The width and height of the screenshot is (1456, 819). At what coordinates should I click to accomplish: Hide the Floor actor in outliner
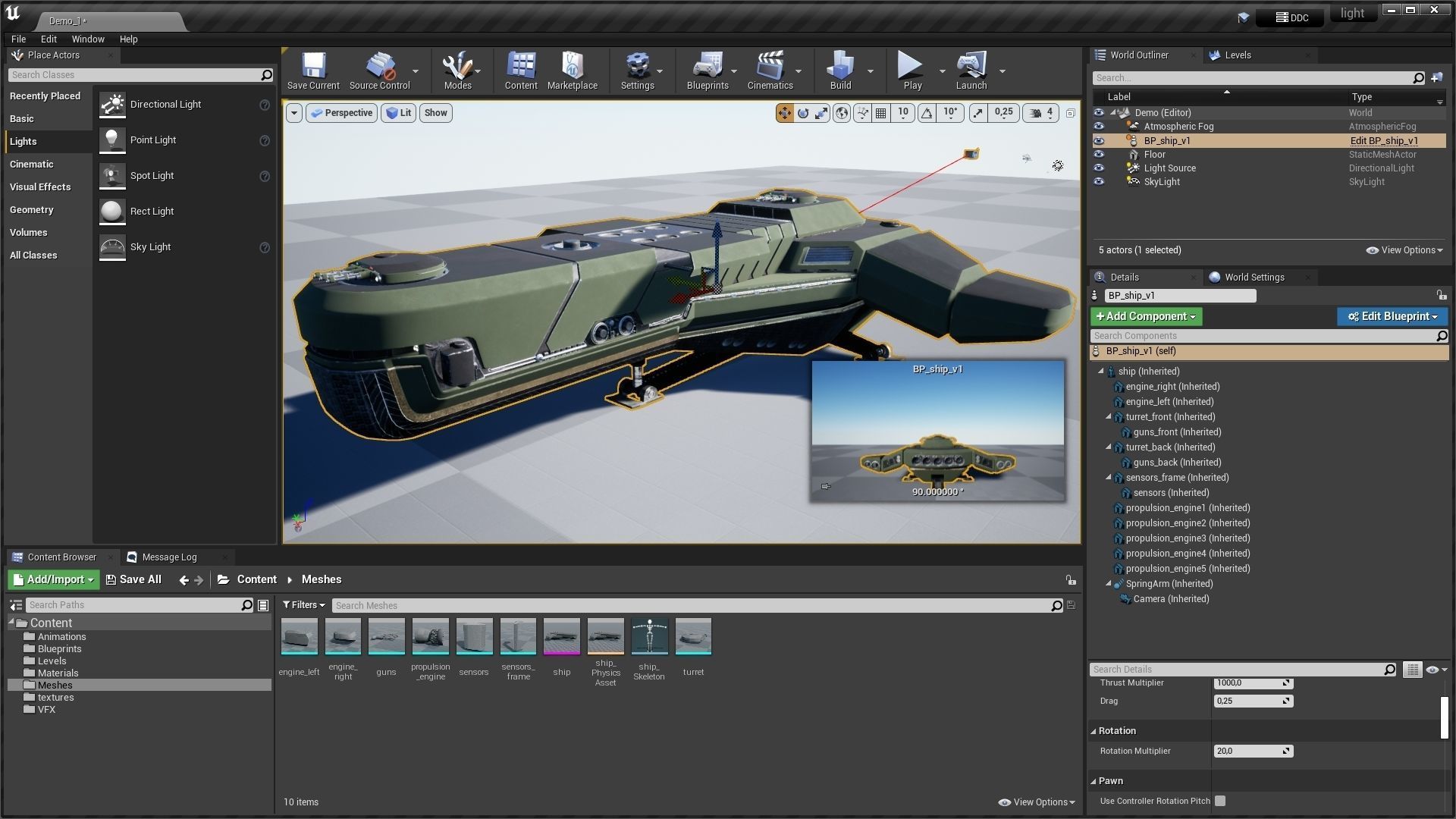pos(1099,154)
